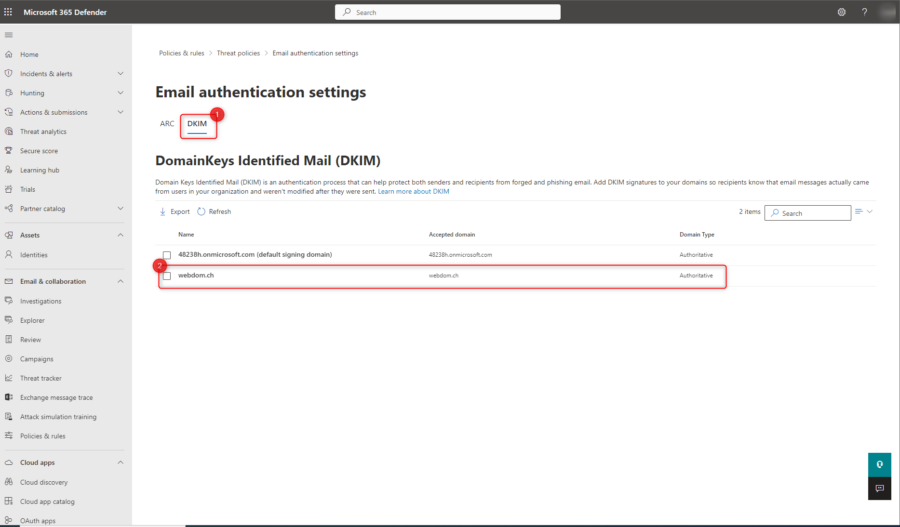Click the Explorer icon in sidebar

9,320
